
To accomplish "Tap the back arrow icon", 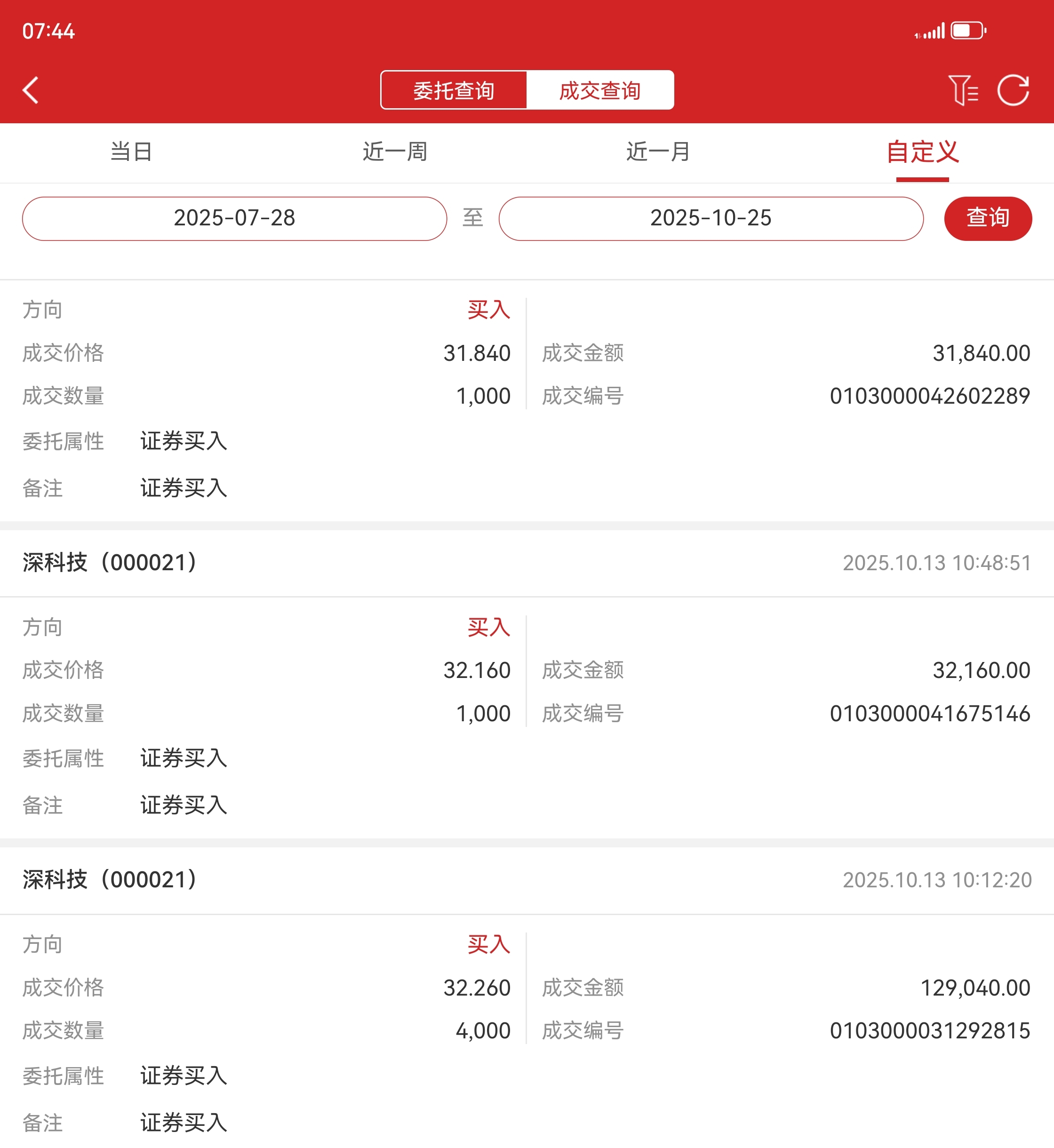I will 31,90.
